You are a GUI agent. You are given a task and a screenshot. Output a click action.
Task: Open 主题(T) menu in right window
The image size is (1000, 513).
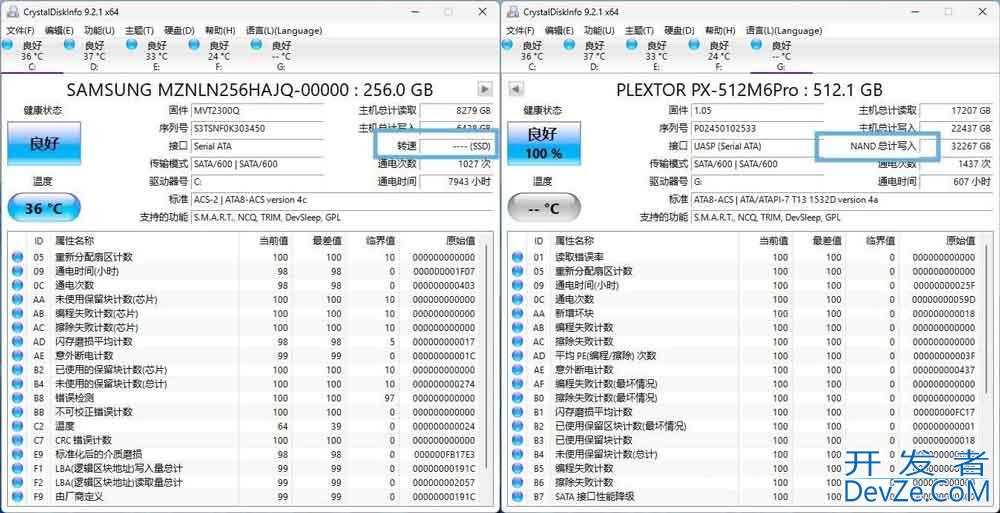point(639,30)
